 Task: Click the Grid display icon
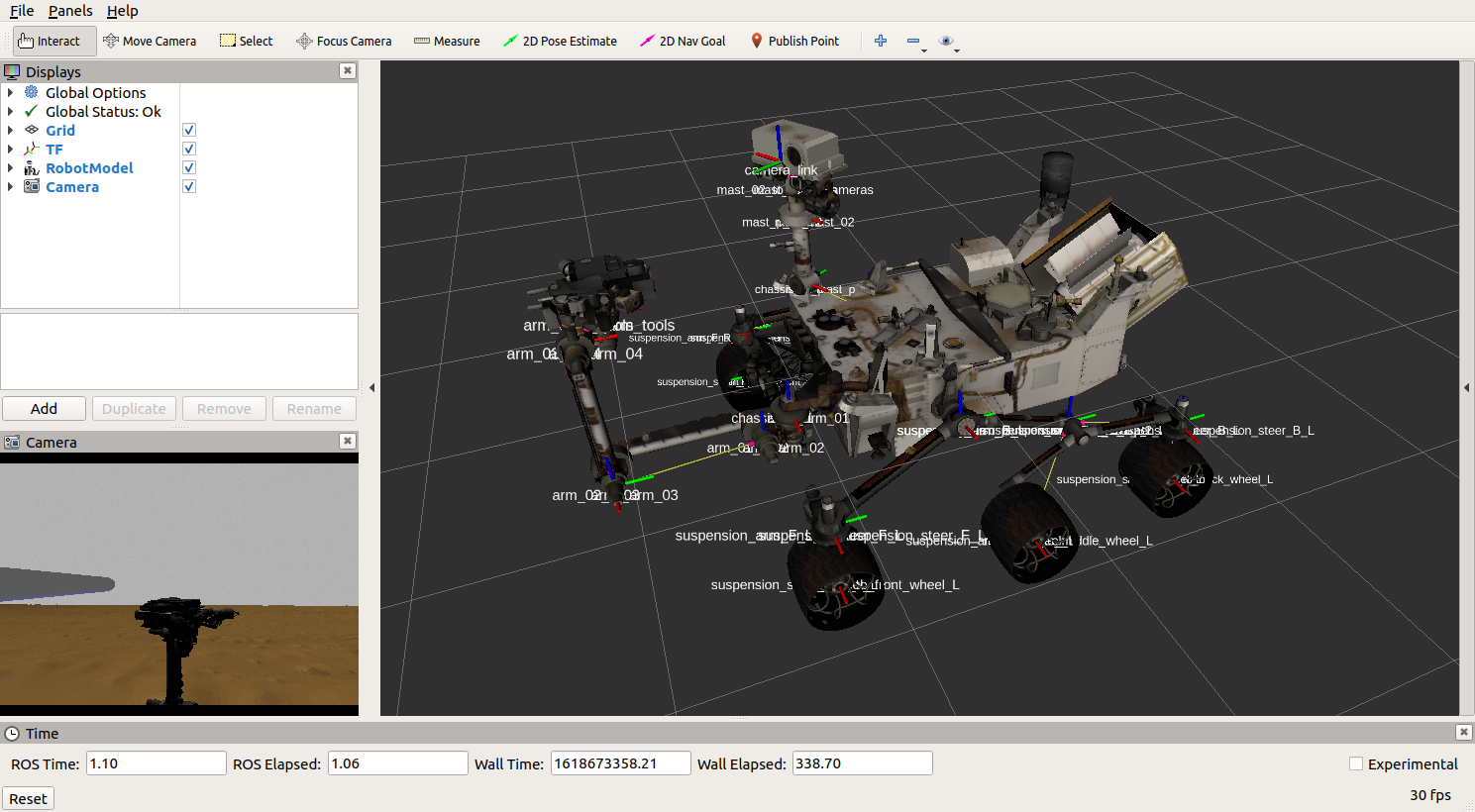[32, 130]
